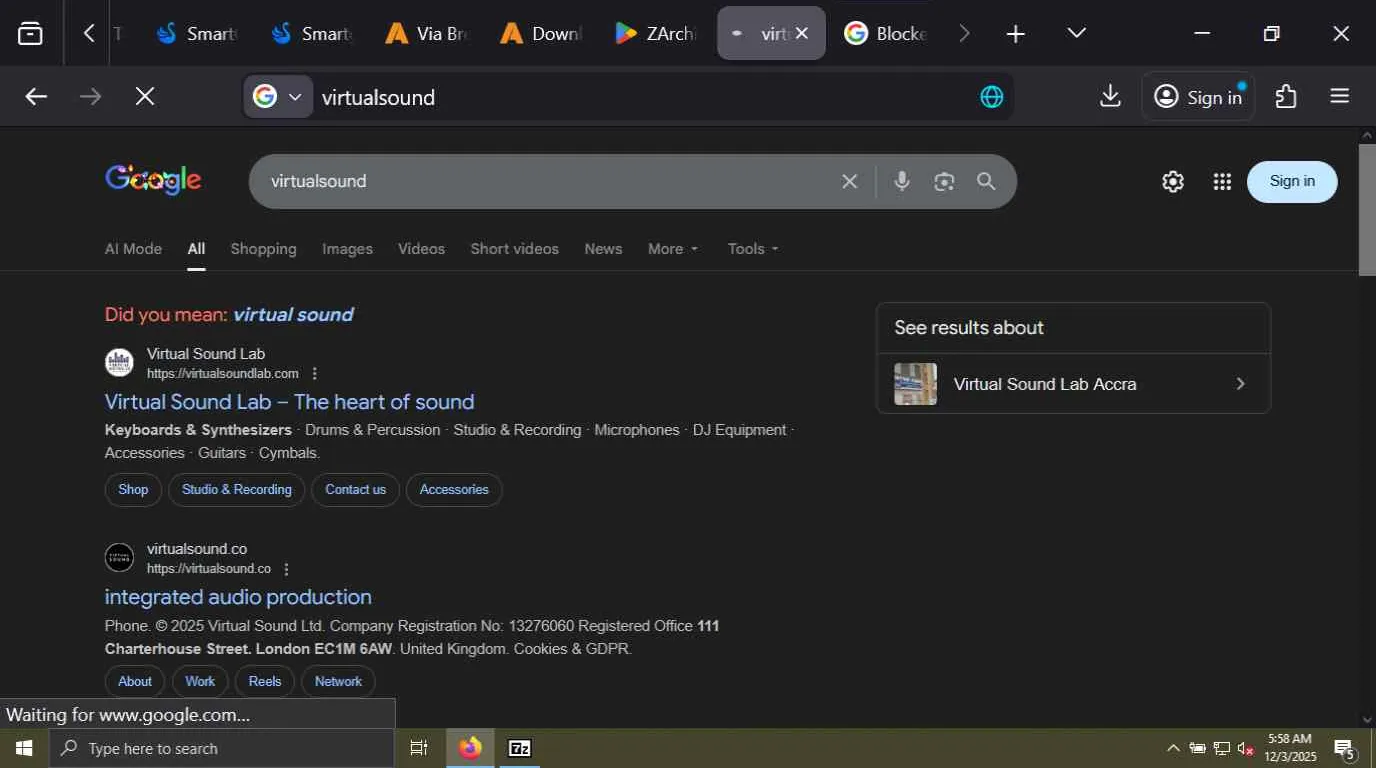This screenshot has width=1376, height=768.
Task: Click the Work sitelink chip
Action: coord(200,682)
